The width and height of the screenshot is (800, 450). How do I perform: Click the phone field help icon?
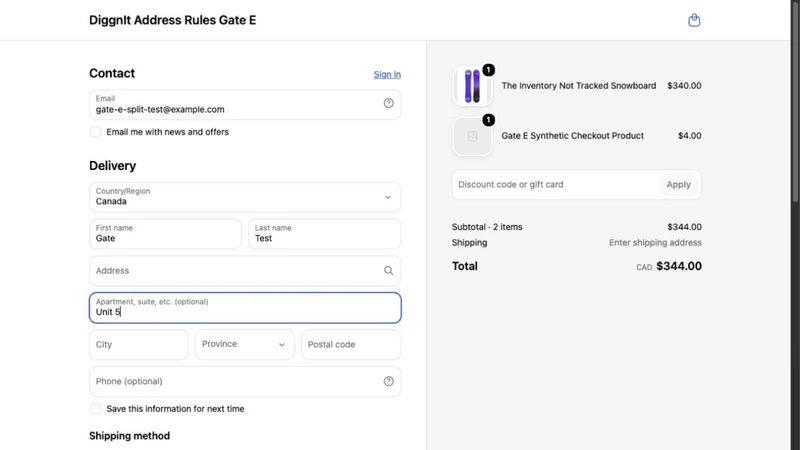point(388,381)
